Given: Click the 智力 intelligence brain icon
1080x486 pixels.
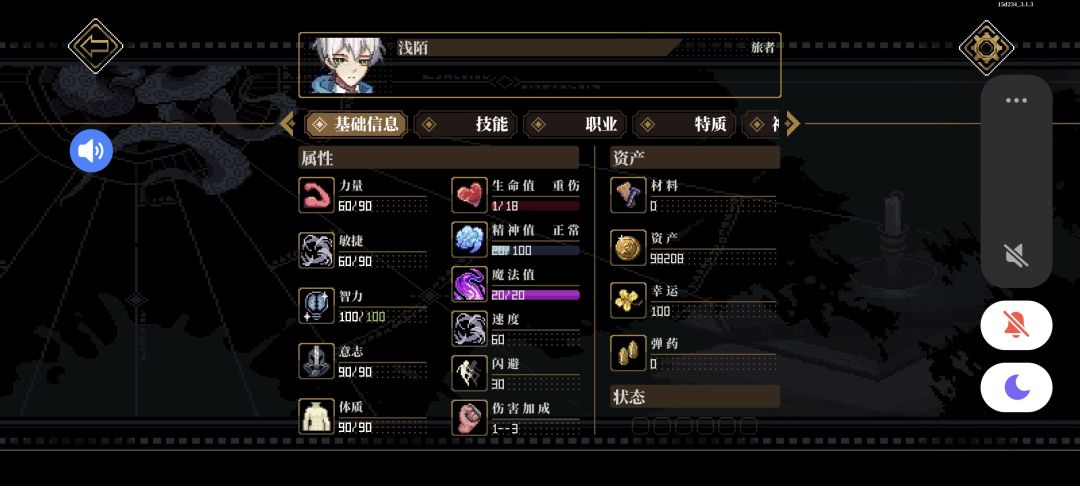Looking at the screenshot, I should point(317,306).
